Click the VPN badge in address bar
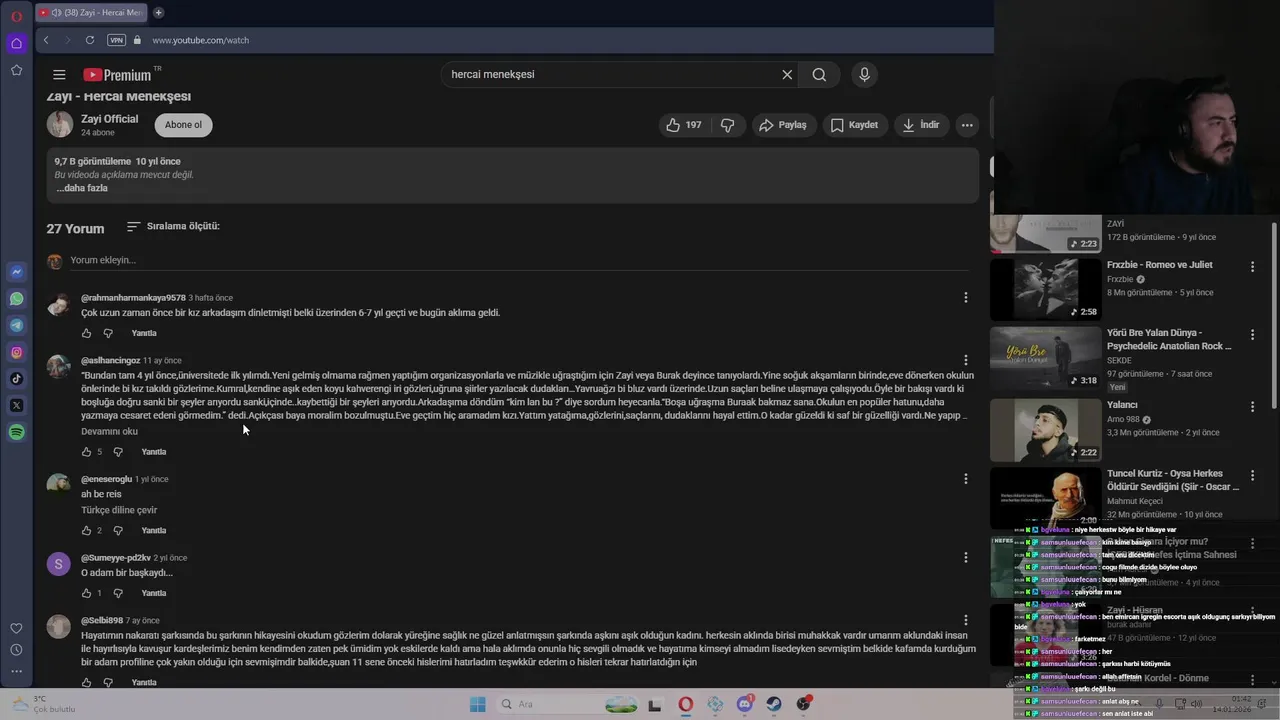 point(116,40)
